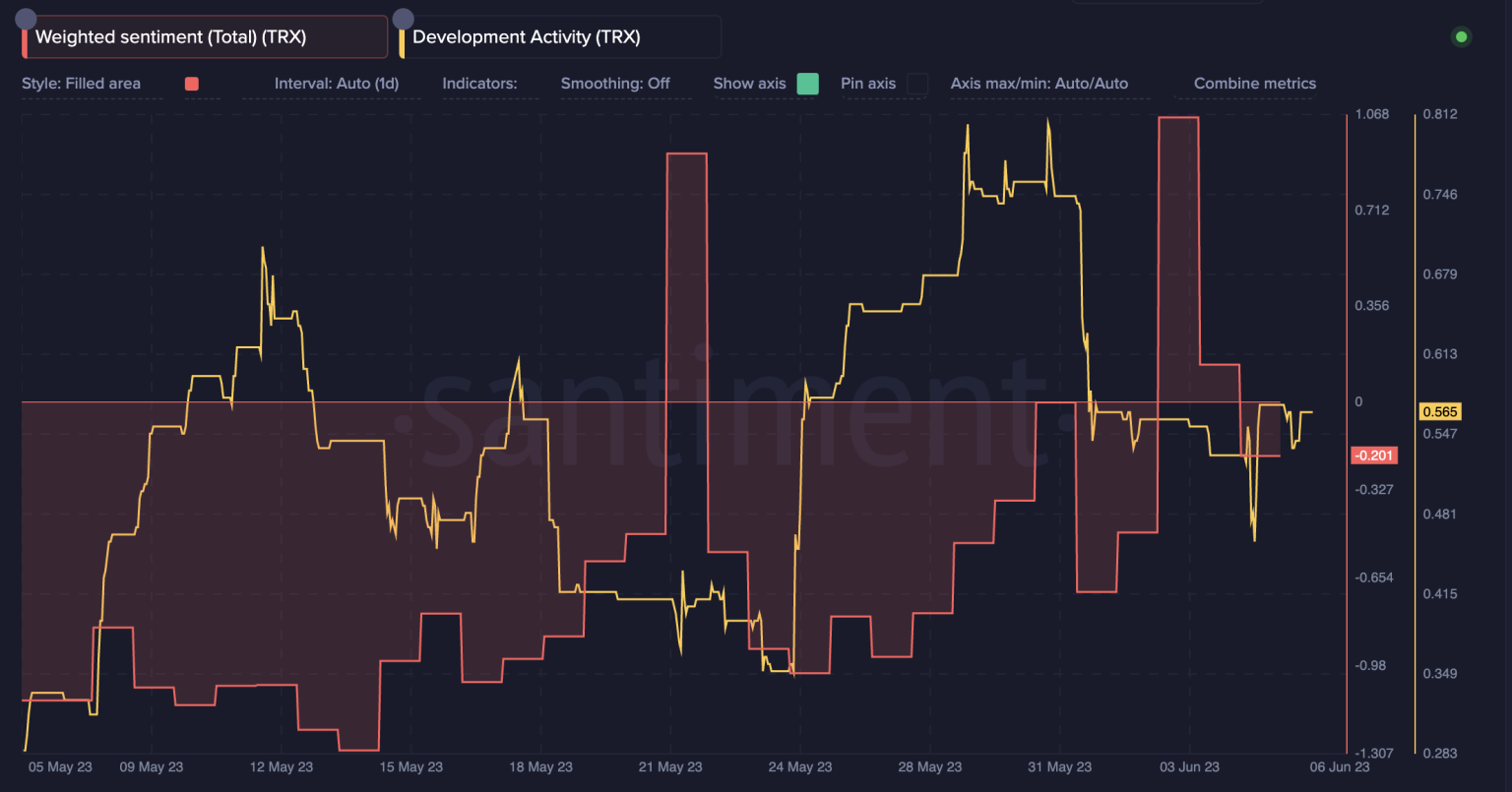Click the purple drag handle on Development Activity chip
1512x792 pixels.
coord(403,18)
